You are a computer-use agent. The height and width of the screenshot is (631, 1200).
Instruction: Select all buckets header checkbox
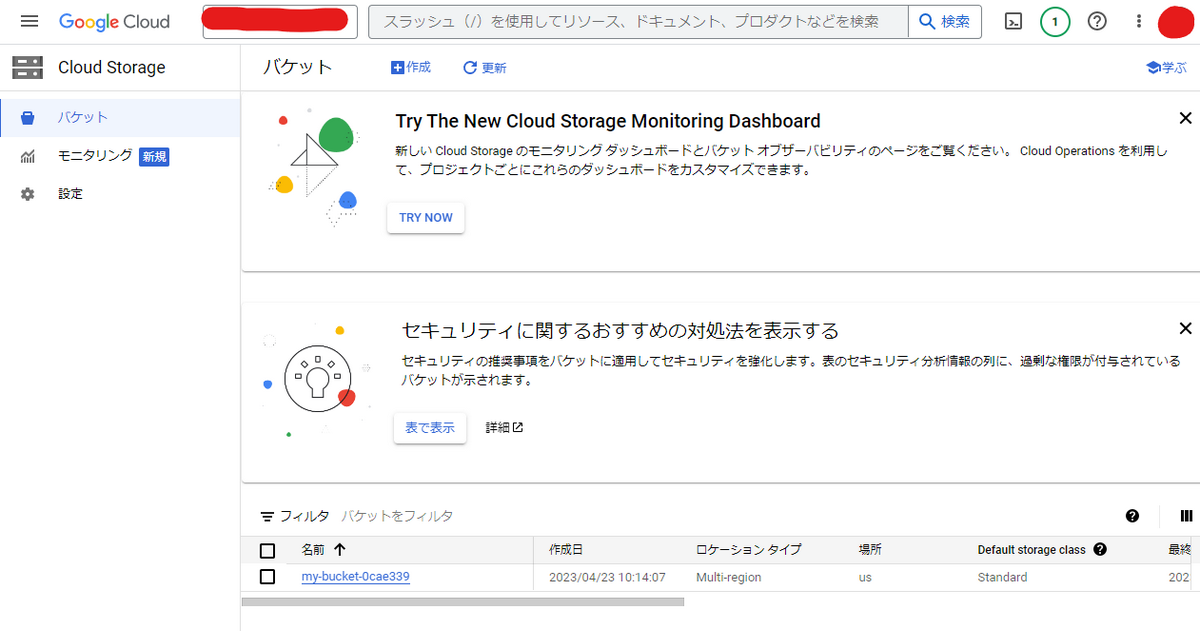click(x=267, y=550)
